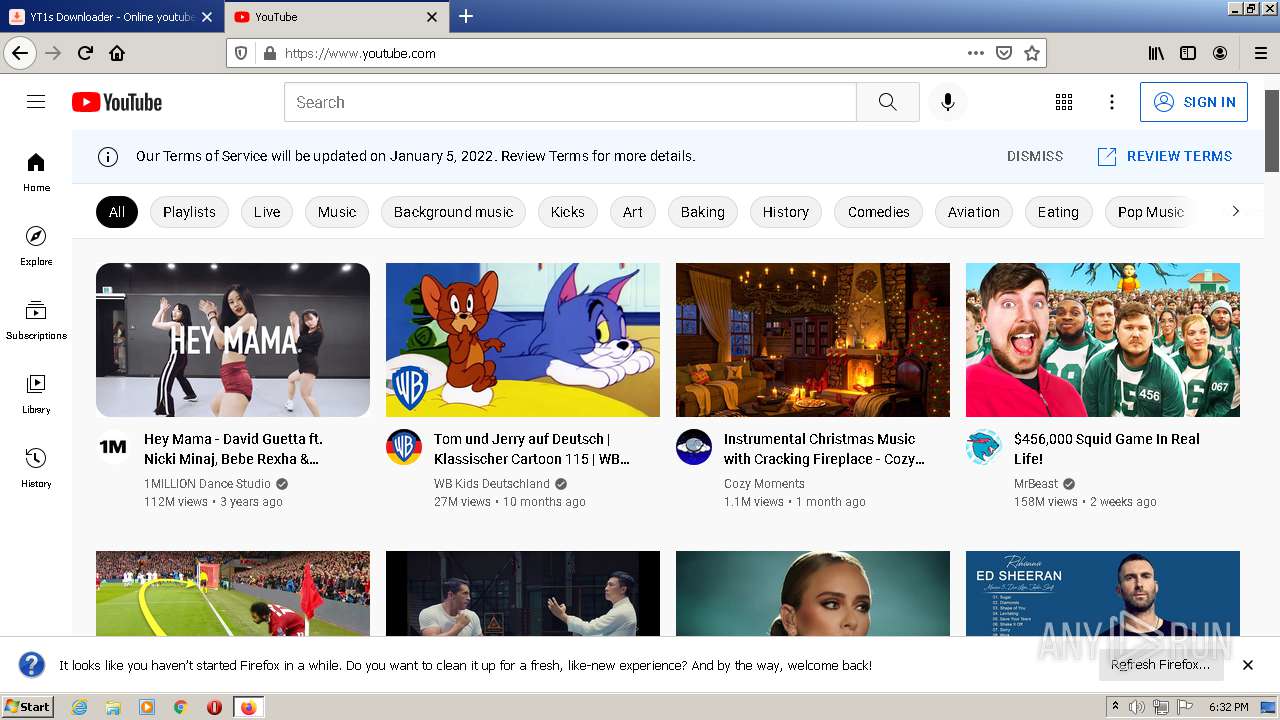Open Hey Mama video title
Image resolution: width=1280 pixels, height=720 pixels.
coord(233,449)
